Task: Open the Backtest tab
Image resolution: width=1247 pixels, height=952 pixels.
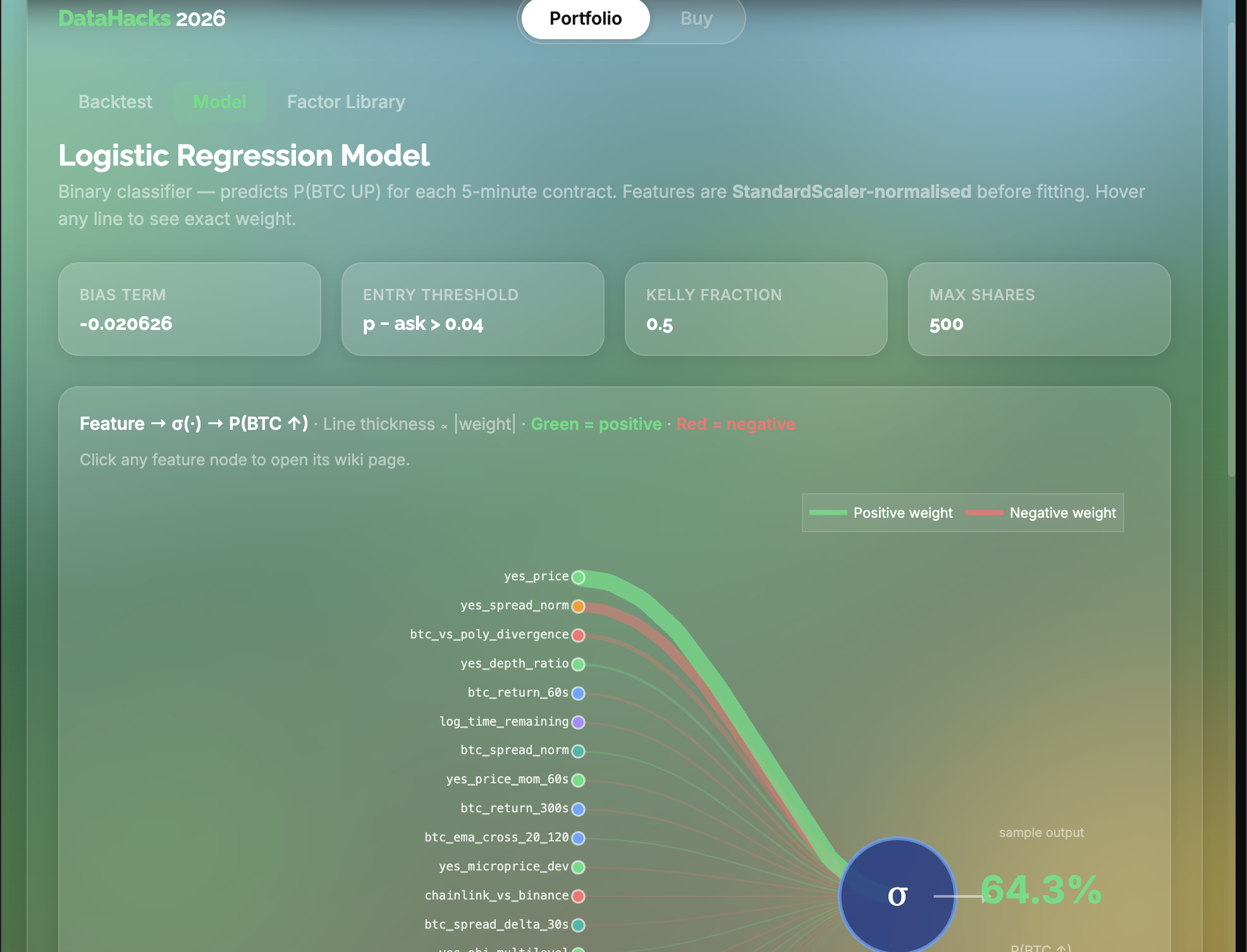Action: [x=115, y=102]
